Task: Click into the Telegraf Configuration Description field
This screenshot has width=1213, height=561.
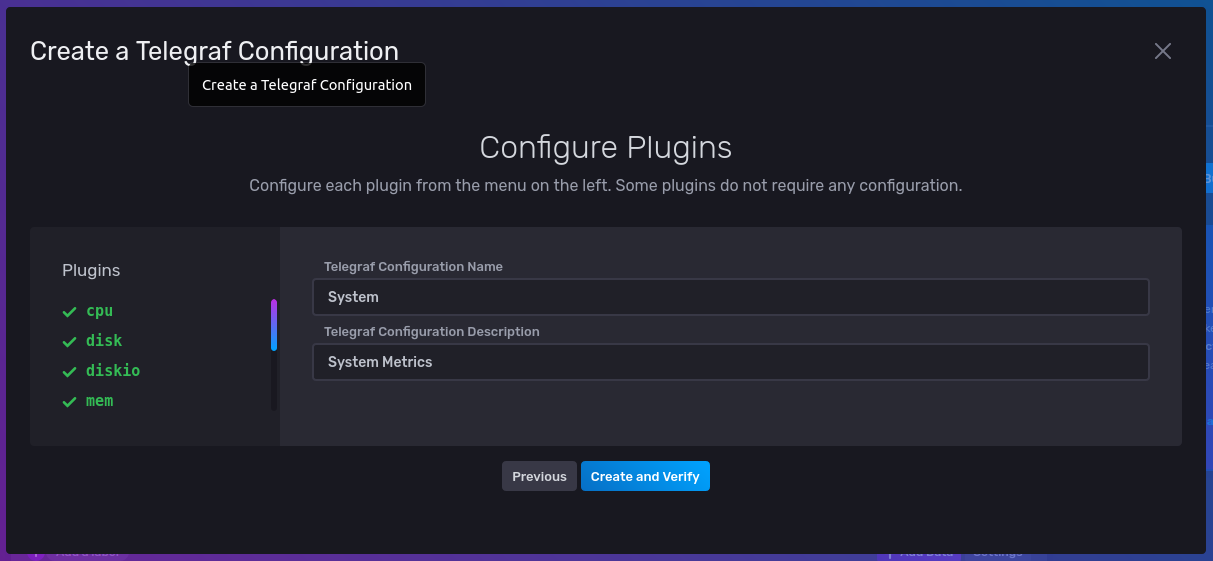Action: (x=730, y=362)
